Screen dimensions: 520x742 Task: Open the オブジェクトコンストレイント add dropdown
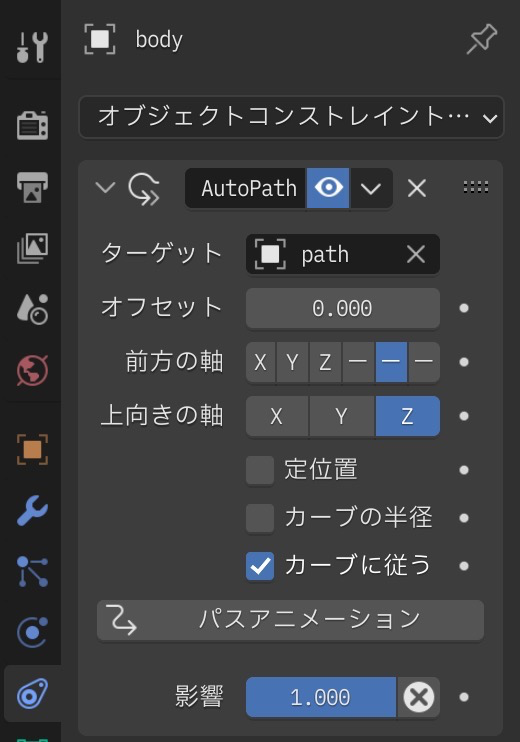click(291, 117)
